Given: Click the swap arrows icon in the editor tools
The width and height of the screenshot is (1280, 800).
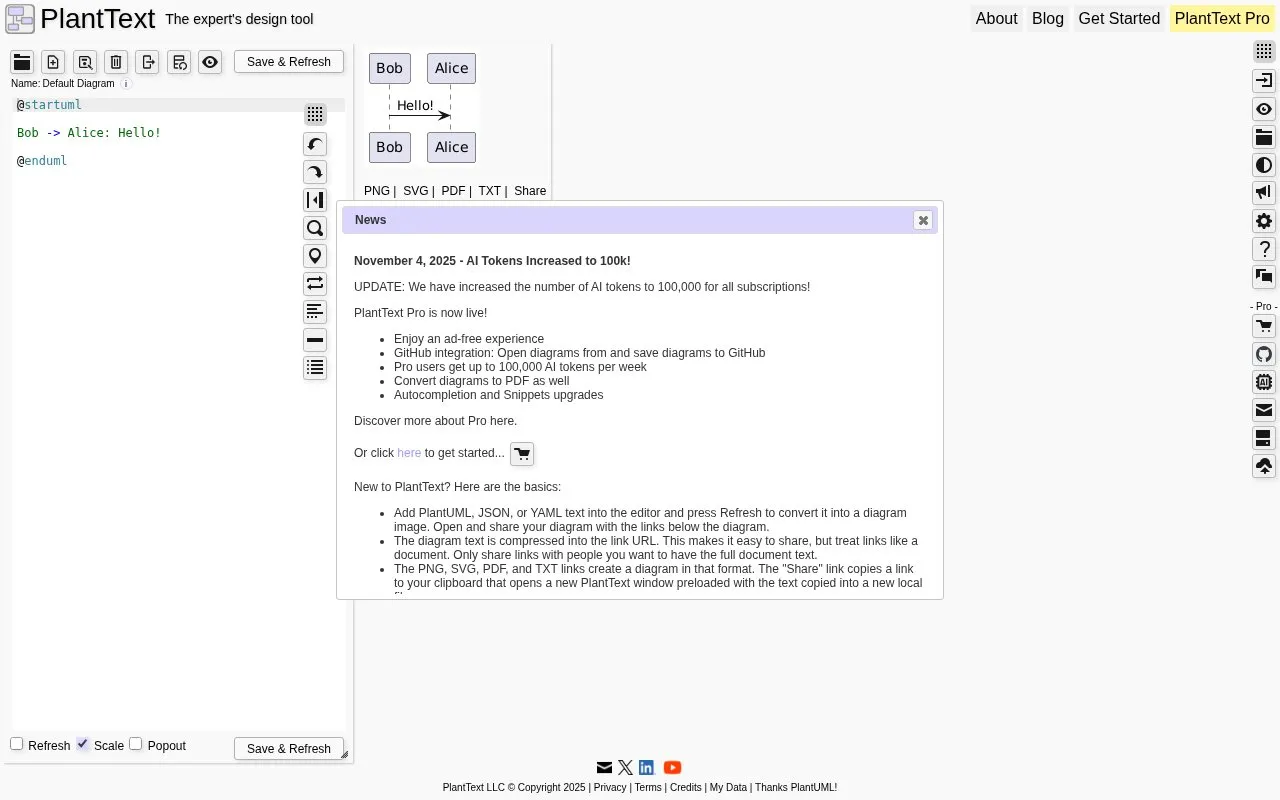Looking at the screenshot, I should pyautogui.click(x=315, y=284).
